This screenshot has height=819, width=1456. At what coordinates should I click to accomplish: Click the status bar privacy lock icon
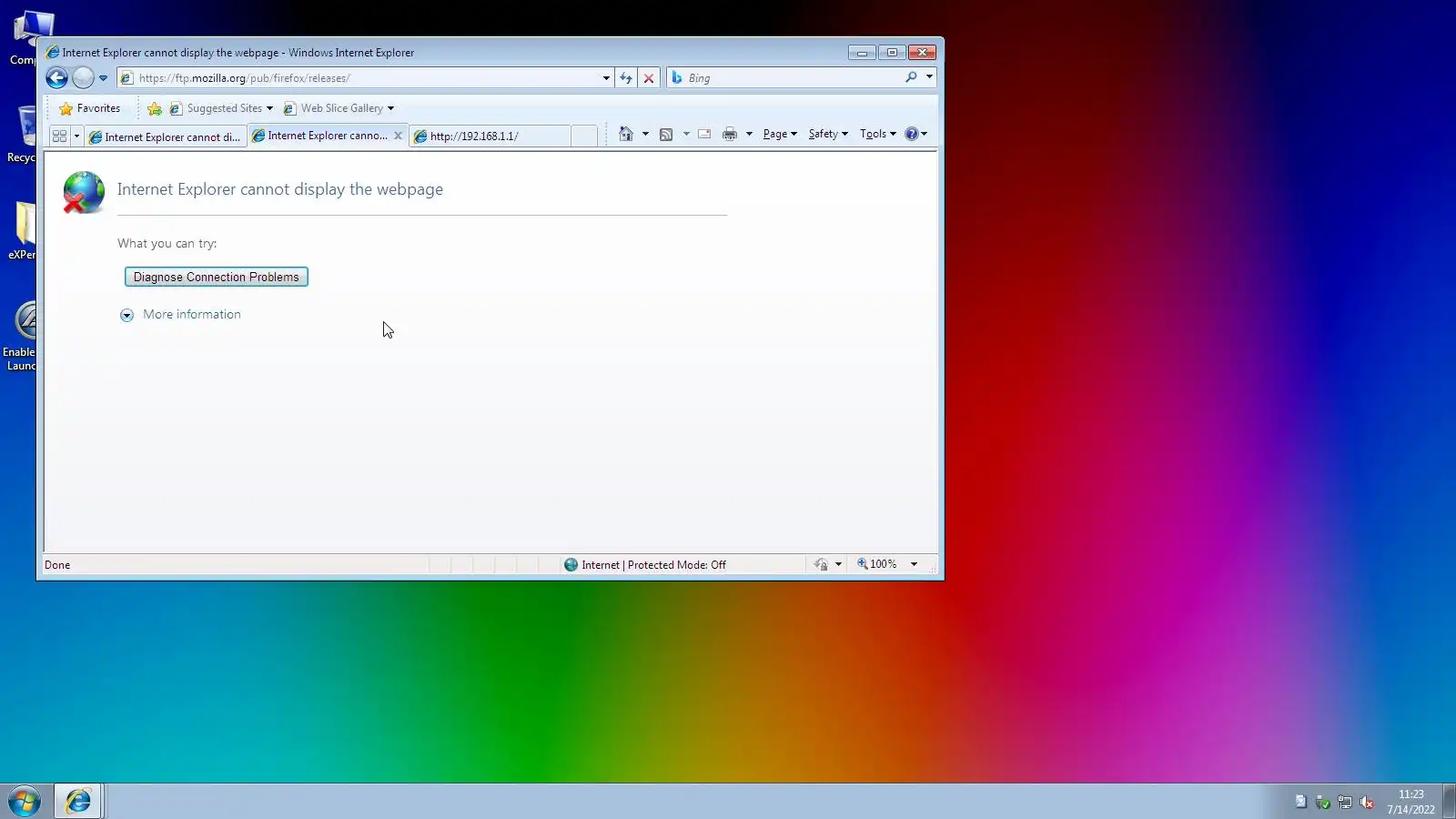pos(821,564)
